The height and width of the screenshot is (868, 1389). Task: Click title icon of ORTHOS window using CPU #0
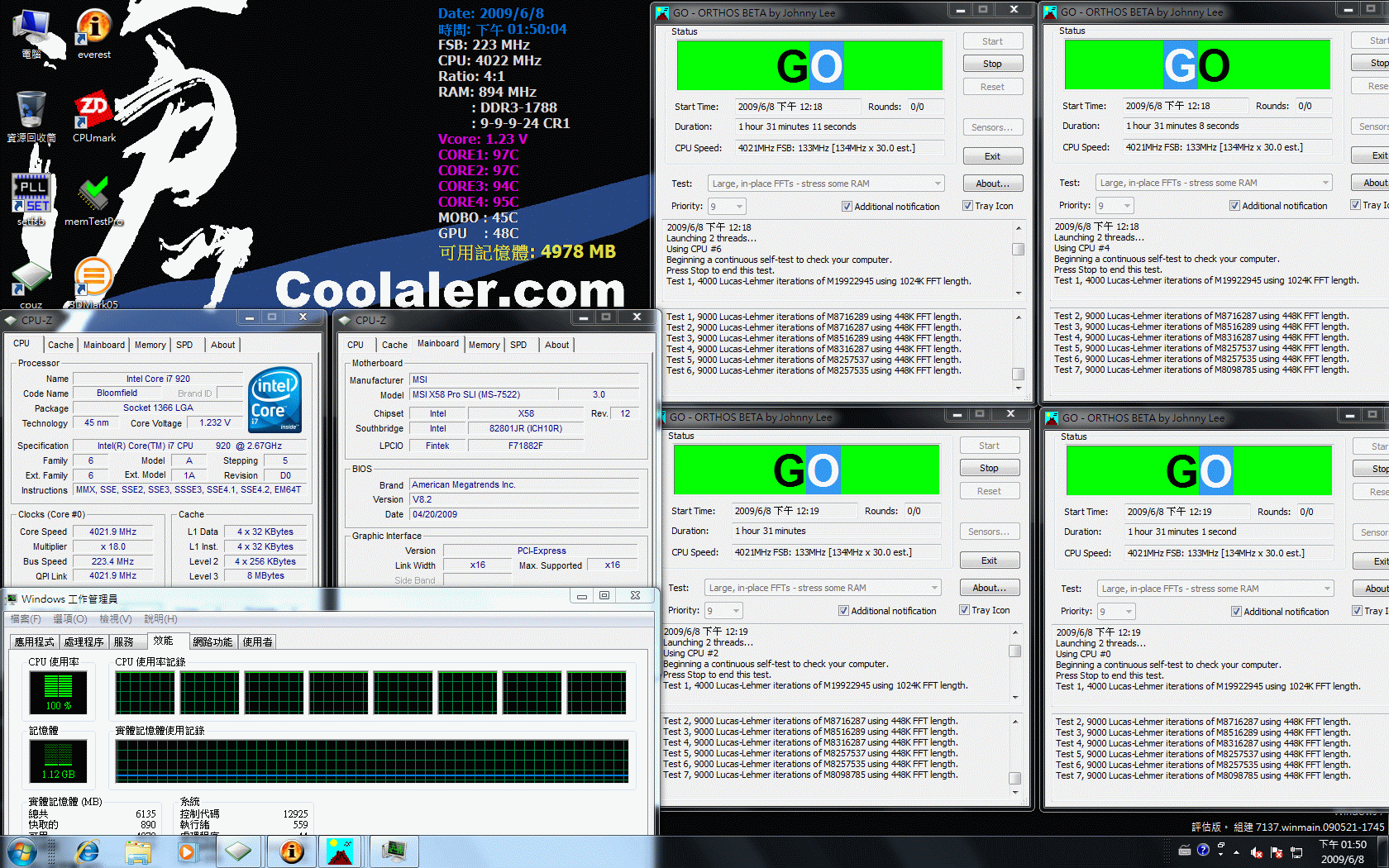pos(1052,417)
